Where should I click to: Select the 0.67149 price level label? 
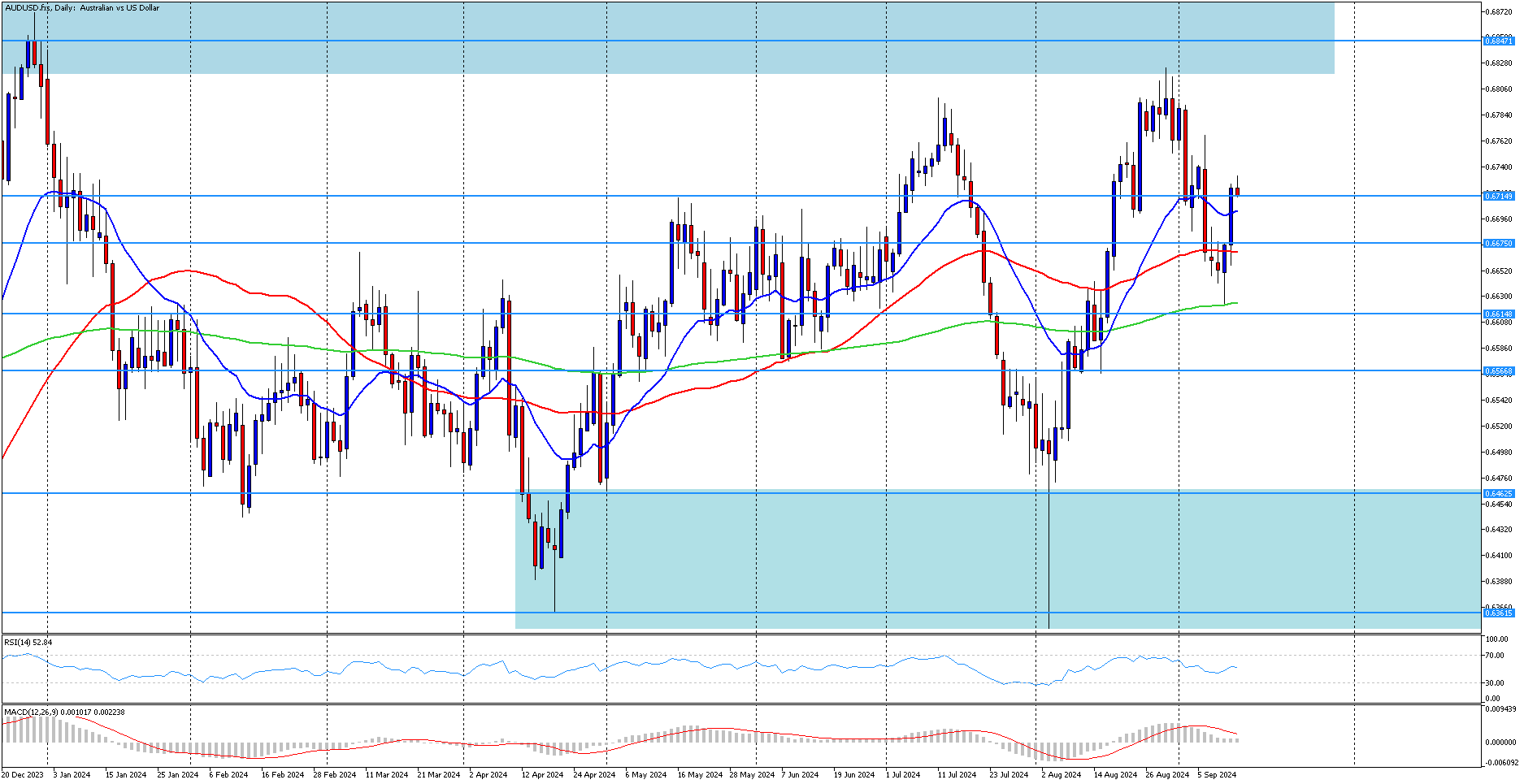1499,196
